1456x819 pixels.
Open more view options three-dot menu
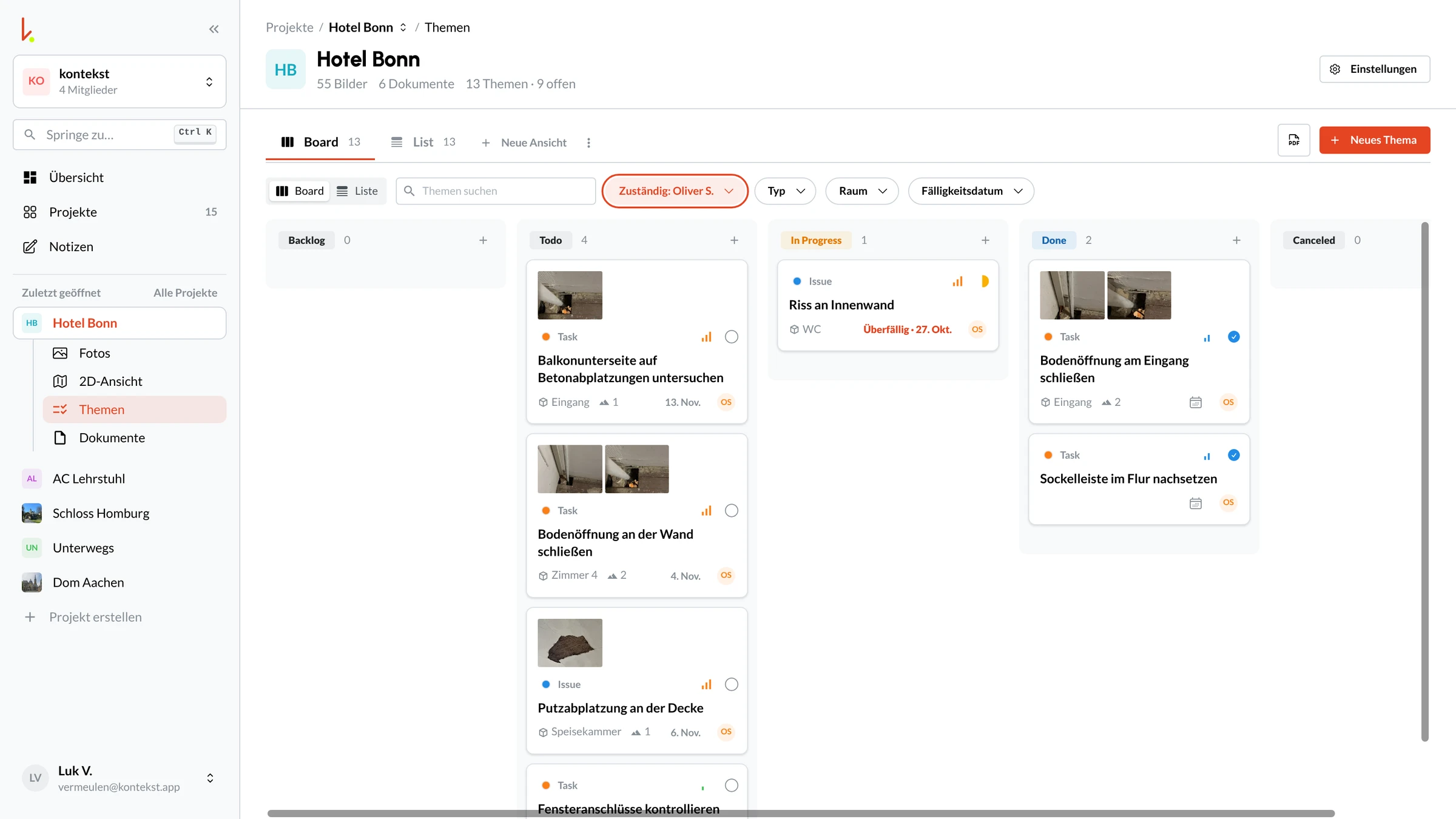(588, 143)
